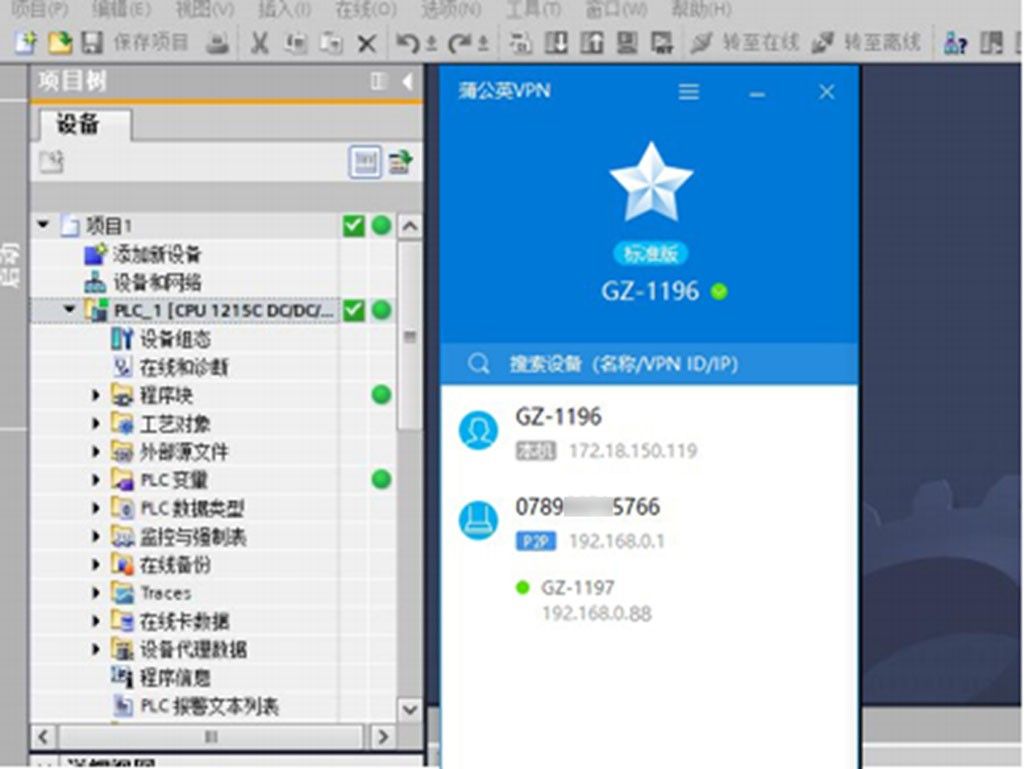This screenshot has height=769, width=1024.
Task: Open the 视图(V) menu
Action: click(x=205, y=9)
